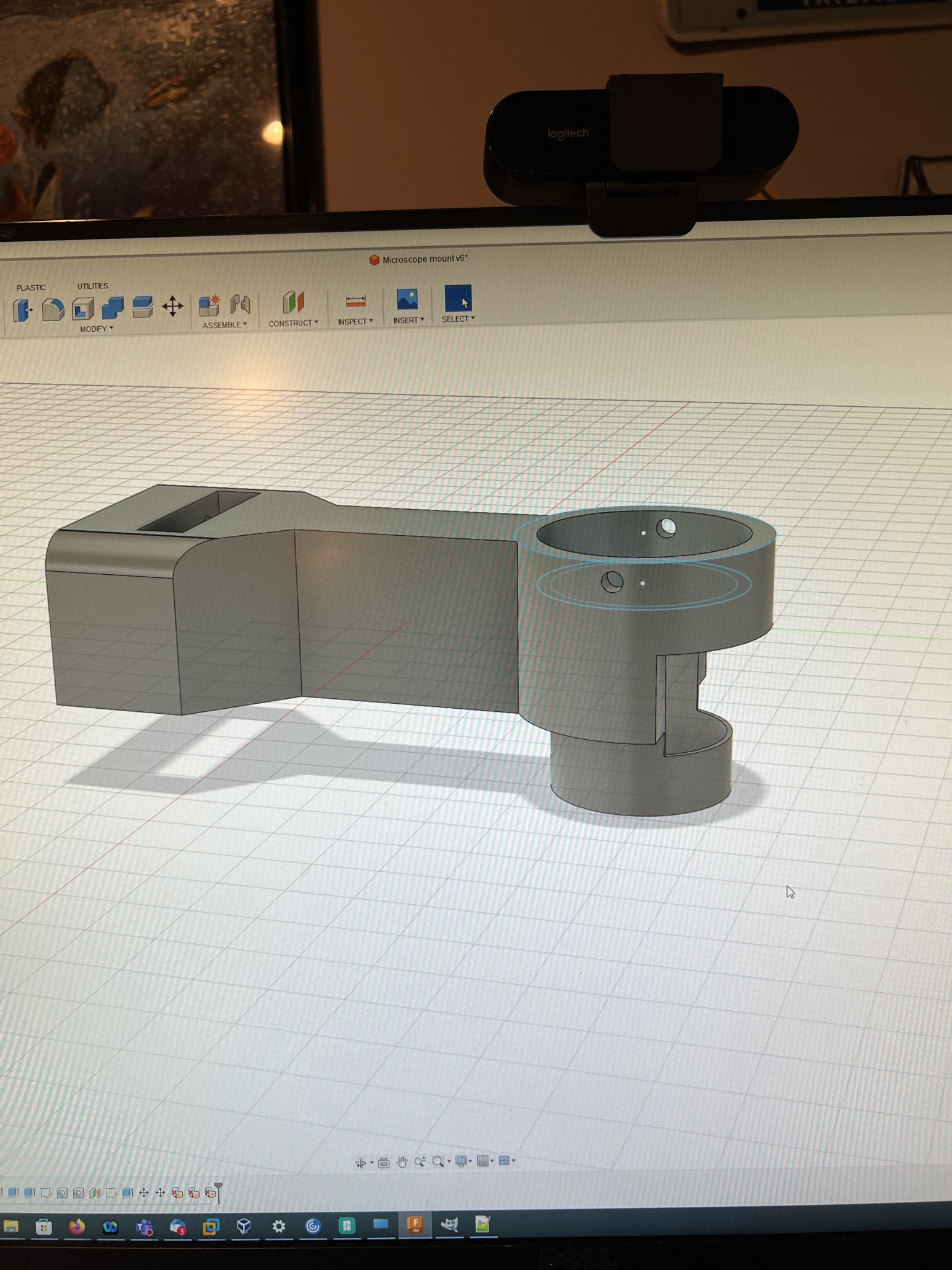Screen dimensions: 952x1270
Task: Open GIMP from the taskbar
Action: coord(449,1225)
